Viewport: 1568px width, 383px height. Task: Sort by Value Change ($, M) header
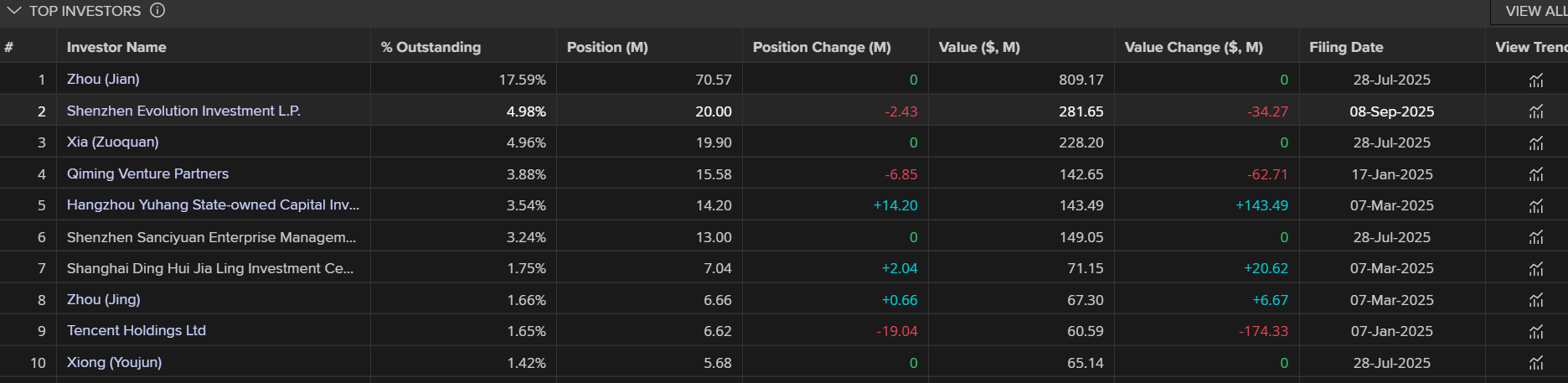(x=1194, y=47)
